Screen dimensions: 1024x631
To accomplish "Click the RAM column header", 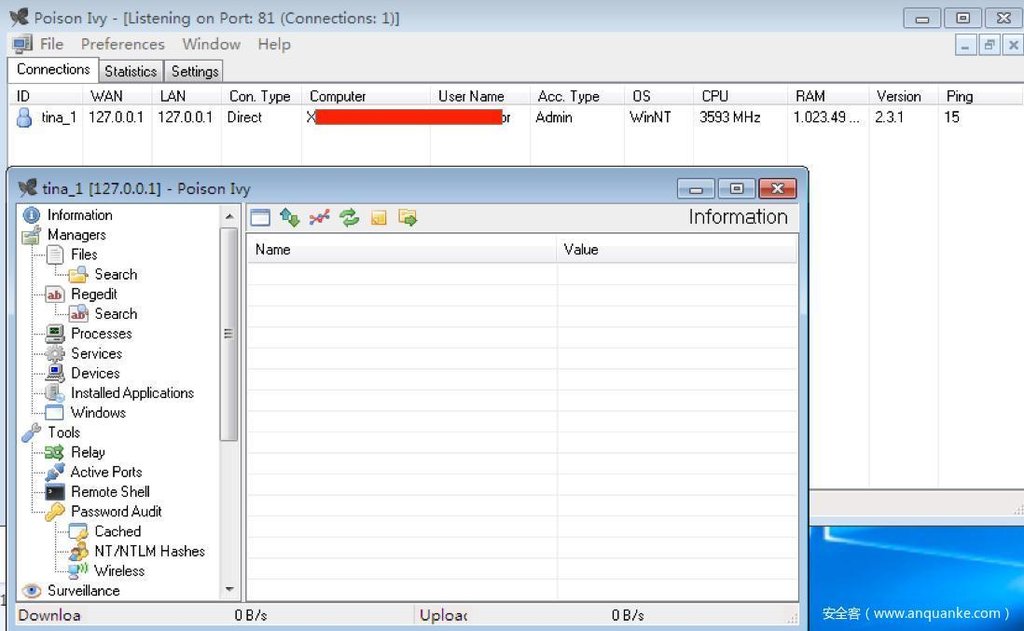I will click(828, 96).
